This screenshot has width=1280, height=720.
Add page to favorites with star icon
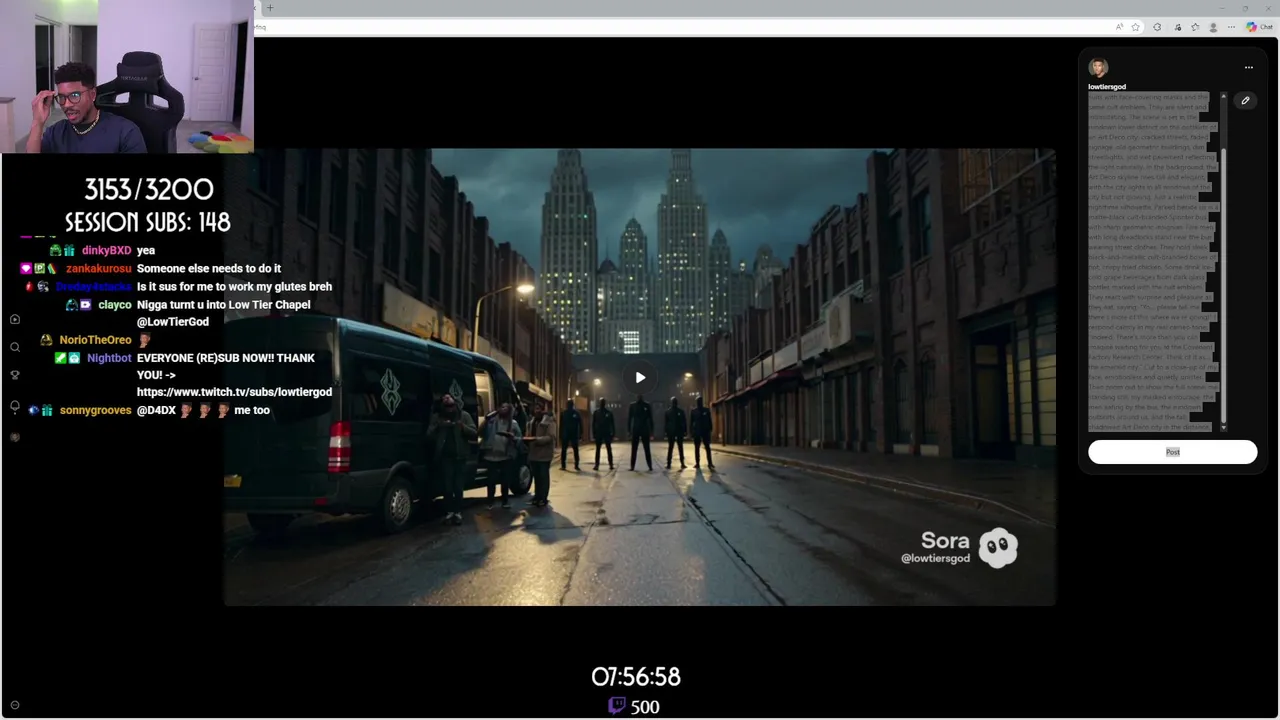point(1136,27)
